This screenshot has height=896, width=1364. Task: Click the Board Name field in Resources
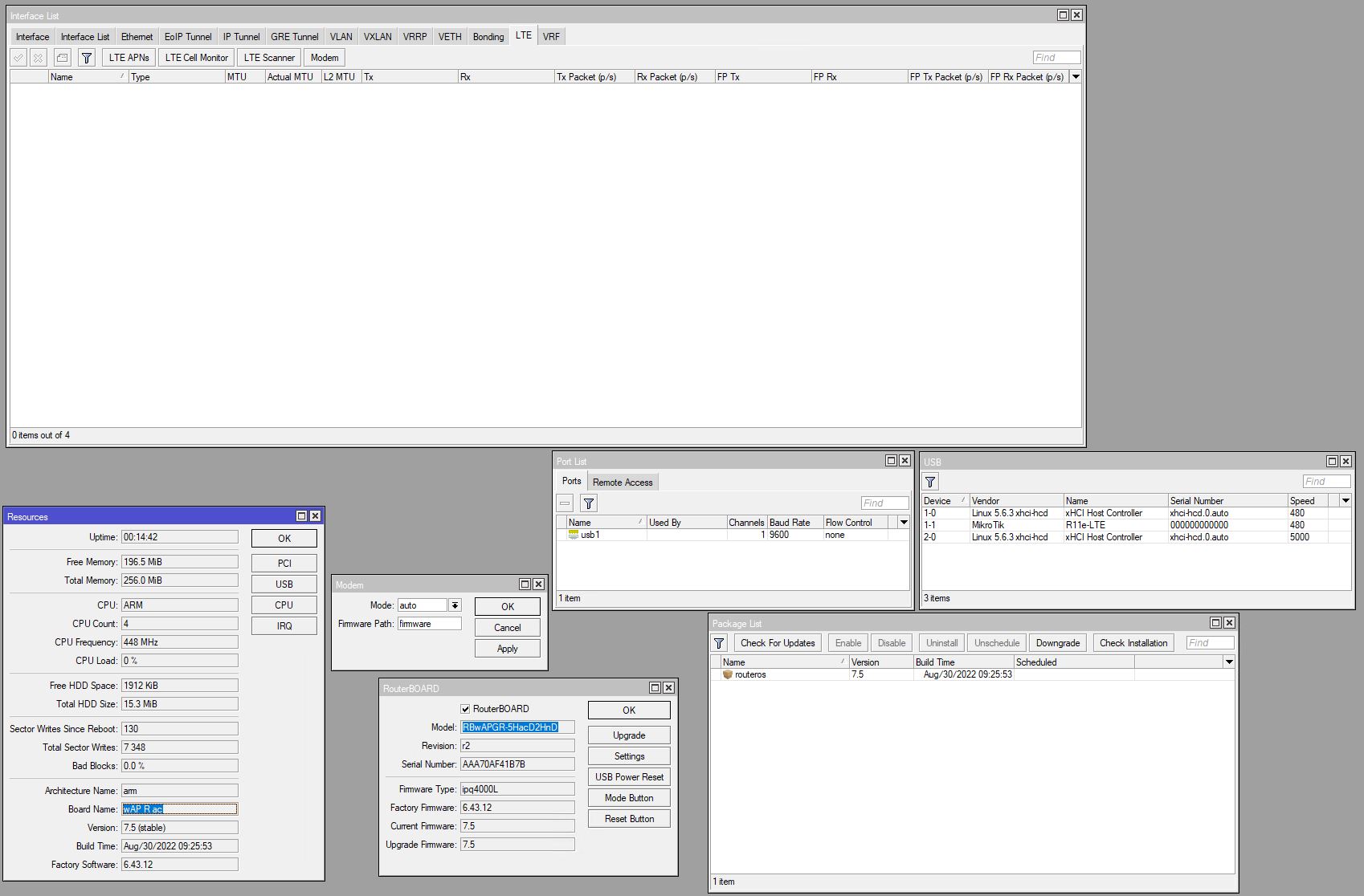[x=180, y=809]
